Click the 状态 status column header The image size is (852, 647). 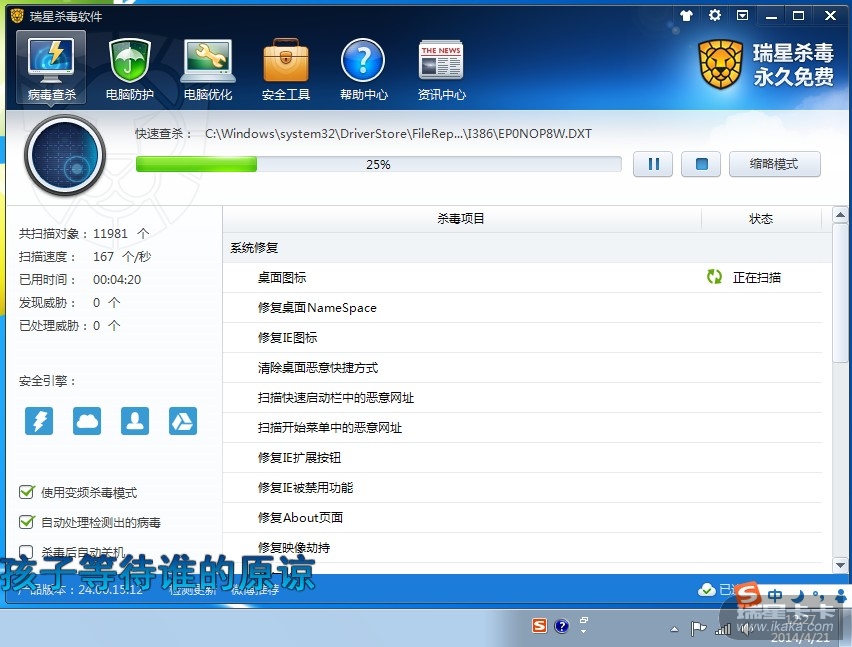click(x=761, y=219)
